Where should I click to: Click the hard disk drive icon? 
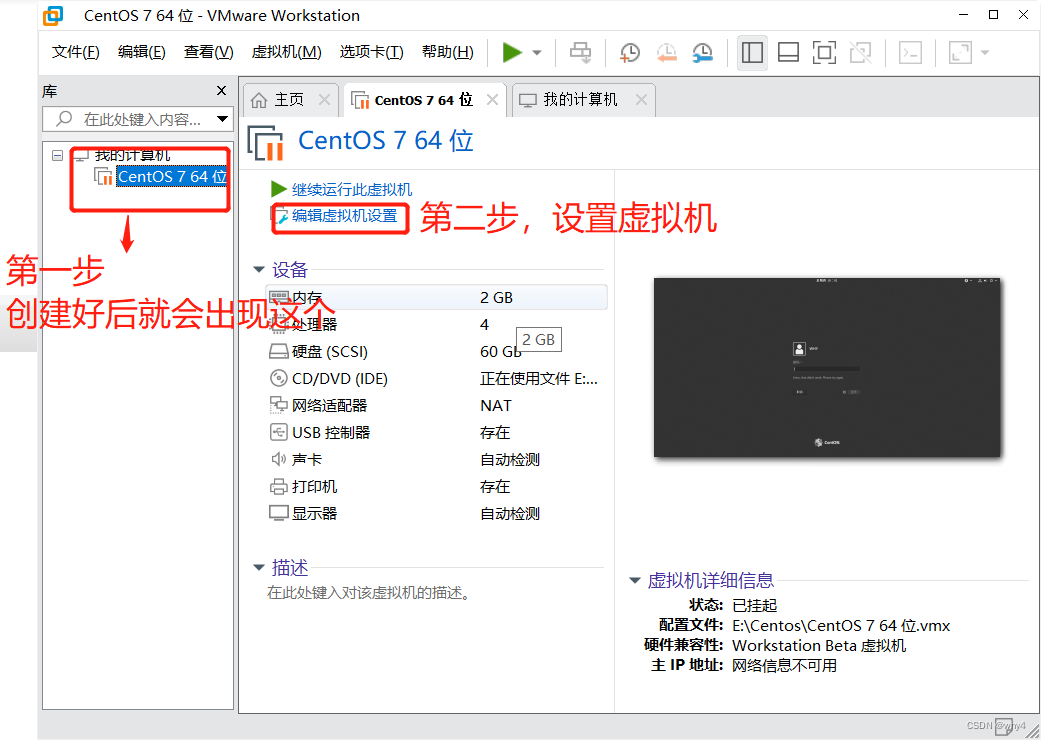click(278, 352)
